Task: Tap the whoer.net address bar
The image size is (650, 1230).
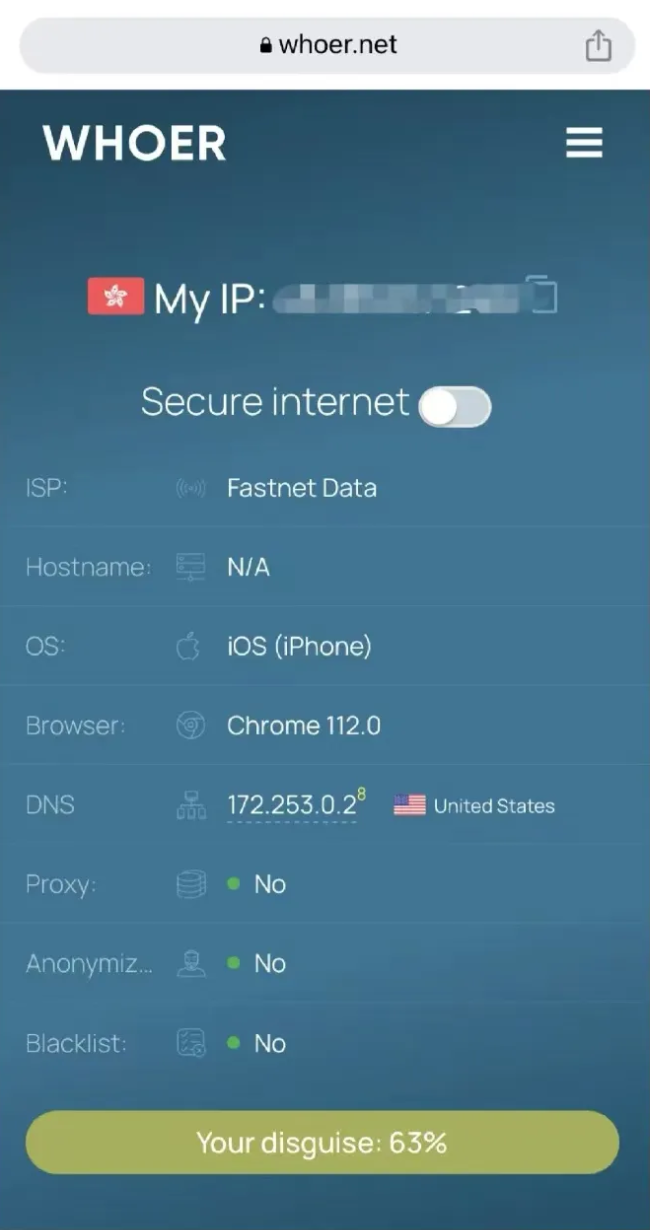Action: [327, 45]
